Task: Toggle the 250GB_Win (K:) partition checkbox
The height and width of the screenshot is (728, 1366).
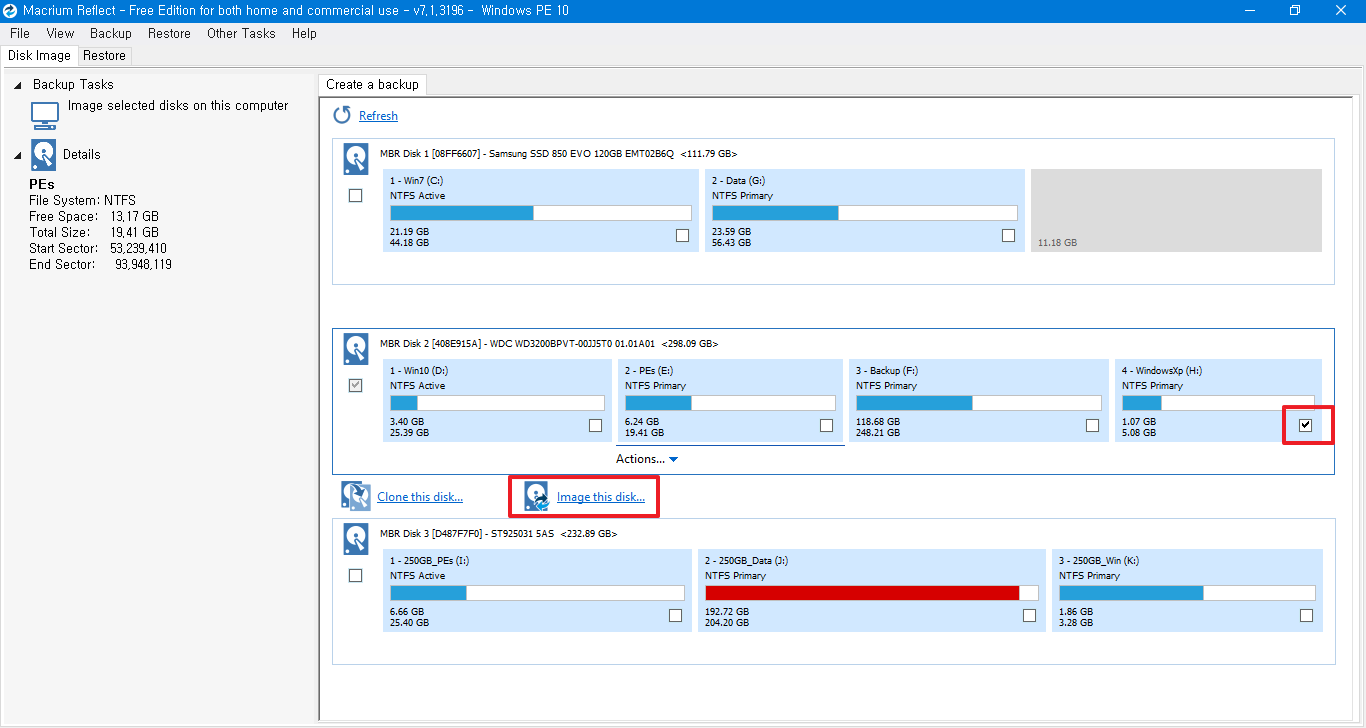Action: pyautogui.click(x=1306, y=616)
